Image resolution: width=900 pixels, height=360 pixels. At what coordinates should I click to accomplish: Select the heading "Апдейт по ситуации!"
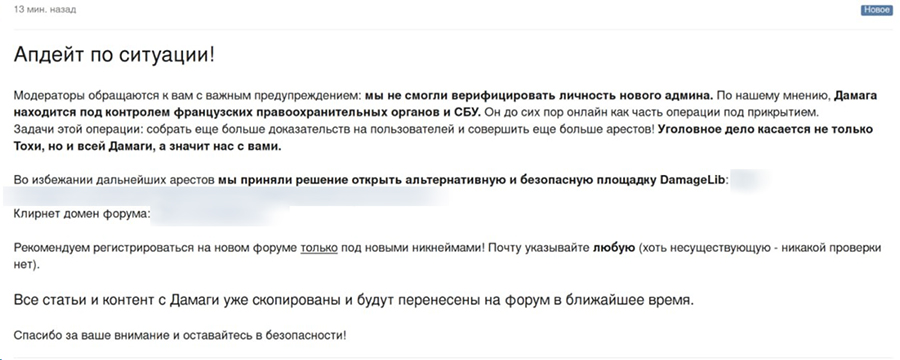coord(114,55)
